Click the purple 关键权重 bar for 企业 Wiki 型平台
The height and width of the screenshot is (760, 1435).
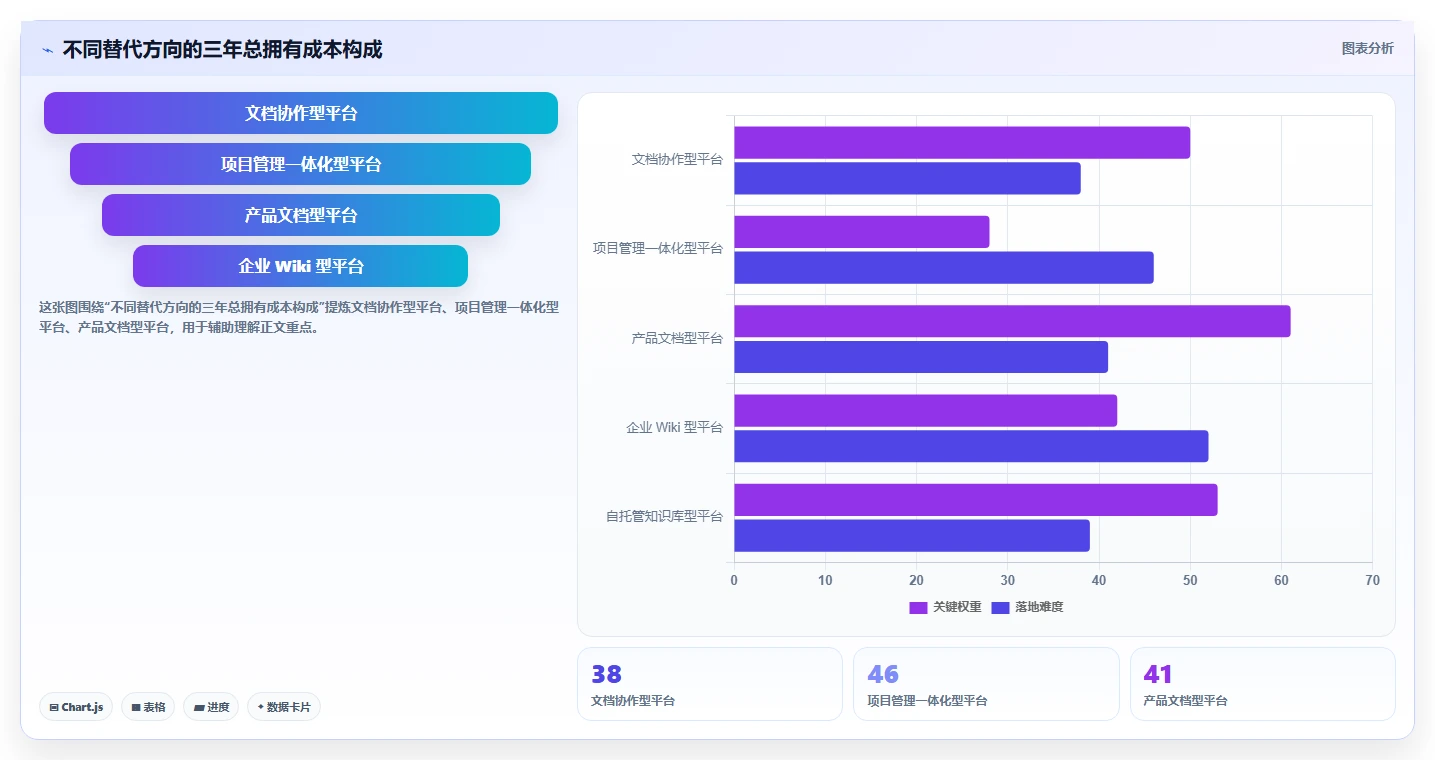926,411
